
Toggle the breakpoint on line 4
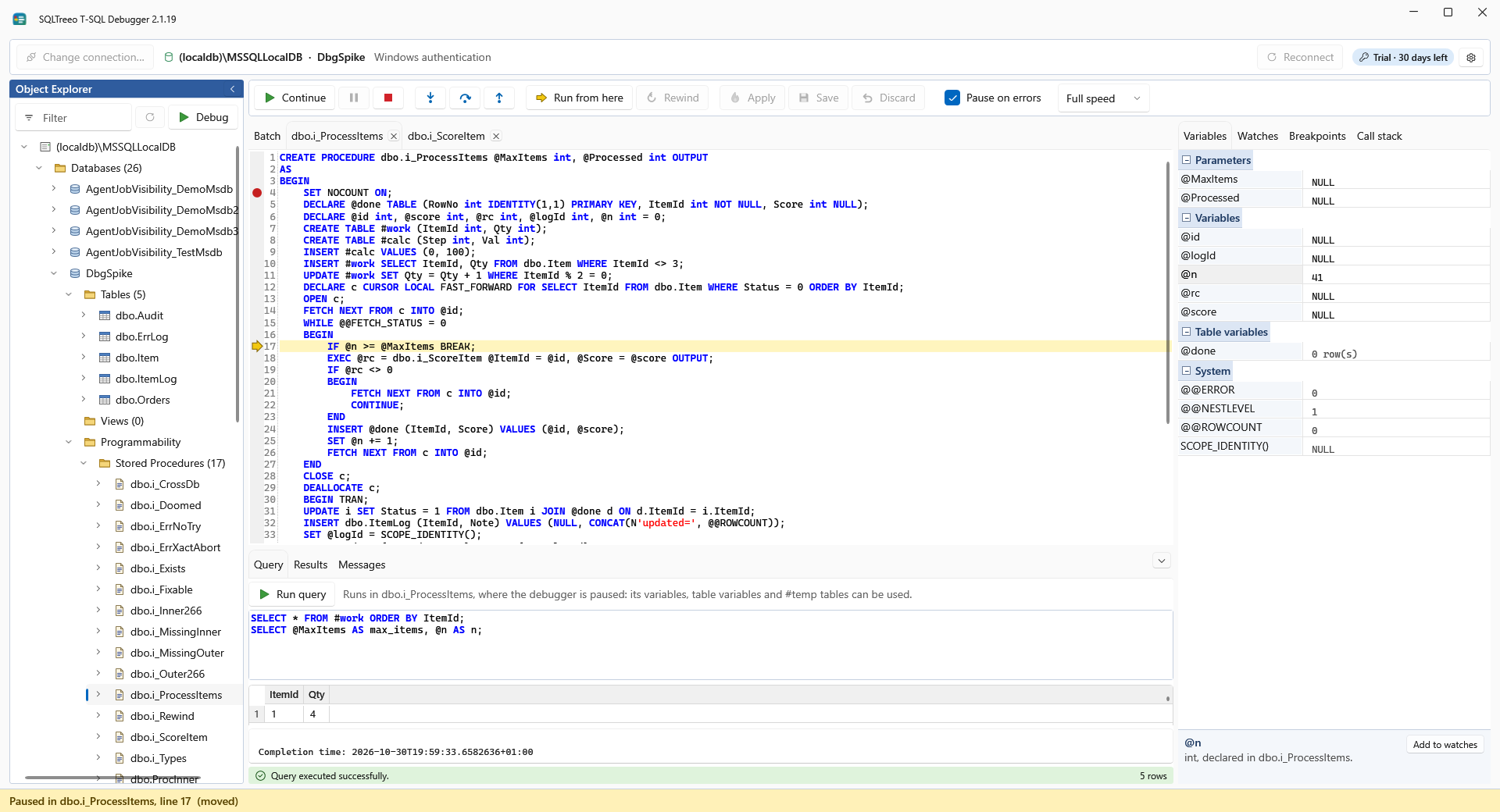coord(257,193)
